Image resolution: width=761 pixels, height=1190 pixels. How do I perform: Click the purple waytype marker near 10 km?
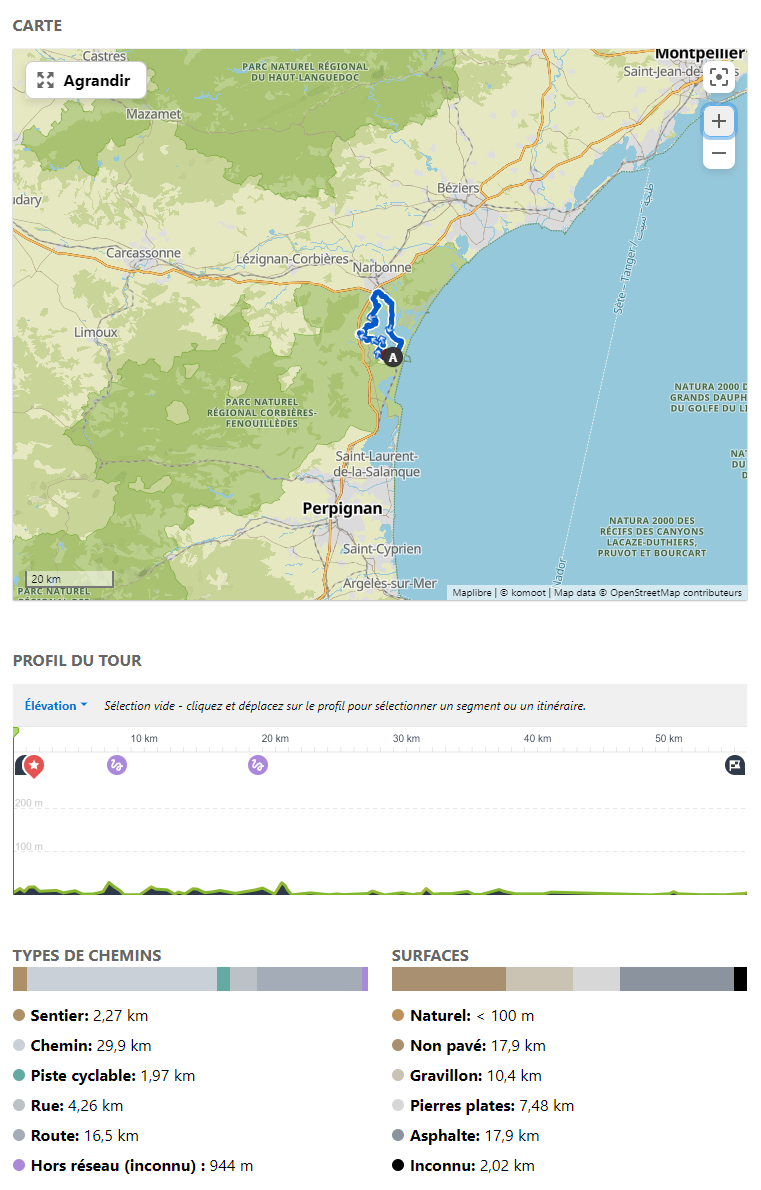117,765
